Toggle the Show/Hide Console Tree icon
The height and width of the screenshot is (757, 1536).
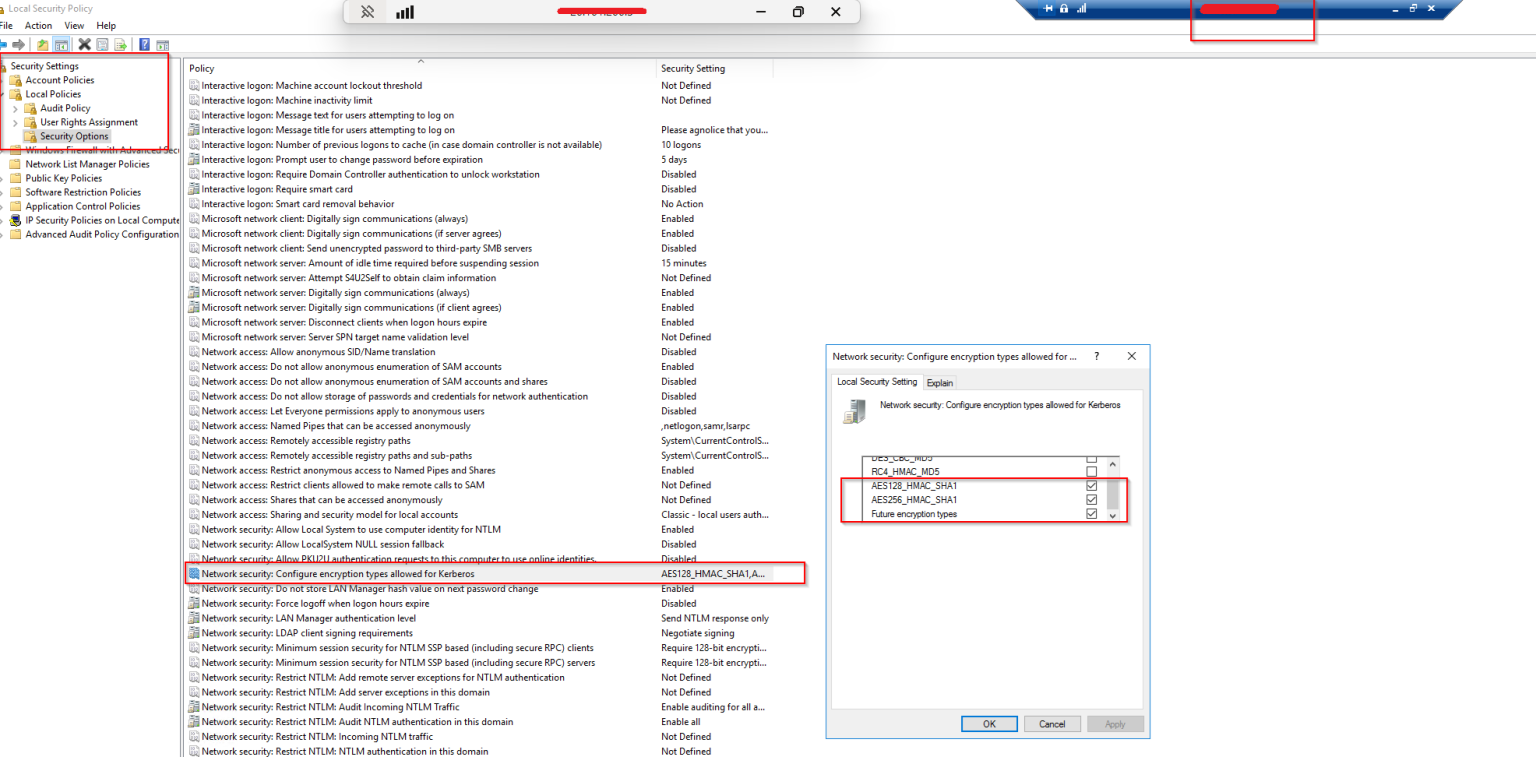click(x=62, y=45)
